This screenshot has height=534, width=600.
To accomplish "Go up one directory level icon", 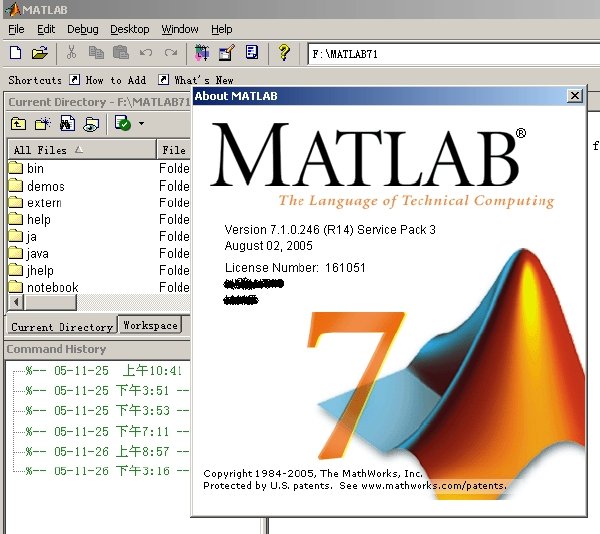I will click(x=18, y=124).
